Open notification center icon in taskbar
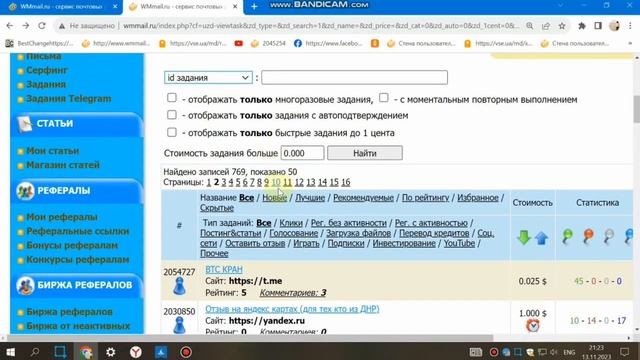This screenshot has height=360, width=640. 624,352
